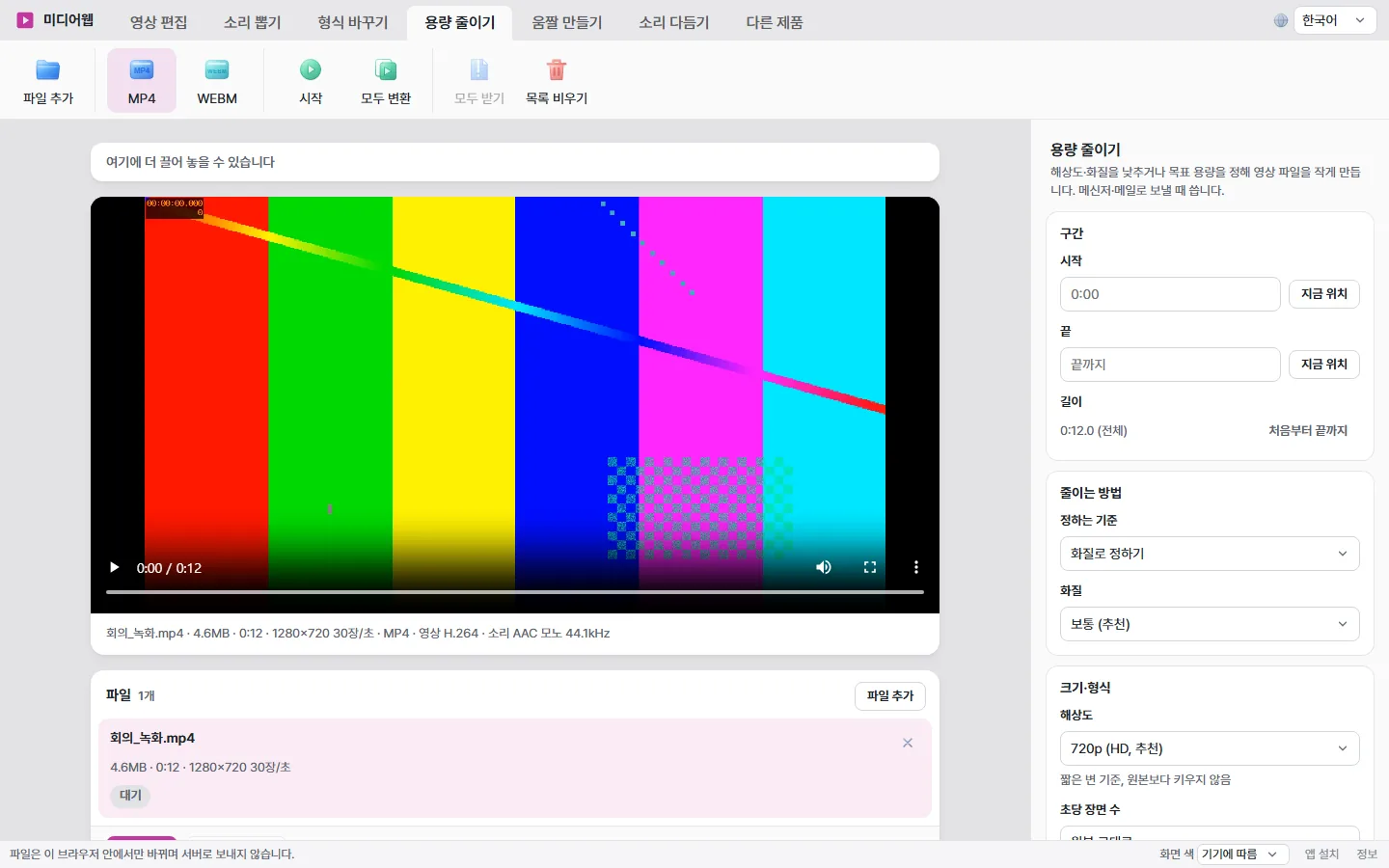1389x868 pixels.
Task: Click the globe language icon
Action: point(1281,20)
